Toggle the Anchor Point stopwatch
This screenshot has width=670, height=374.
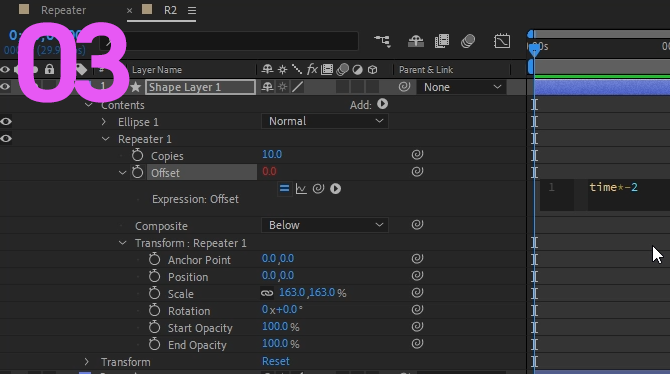(154, 259)
